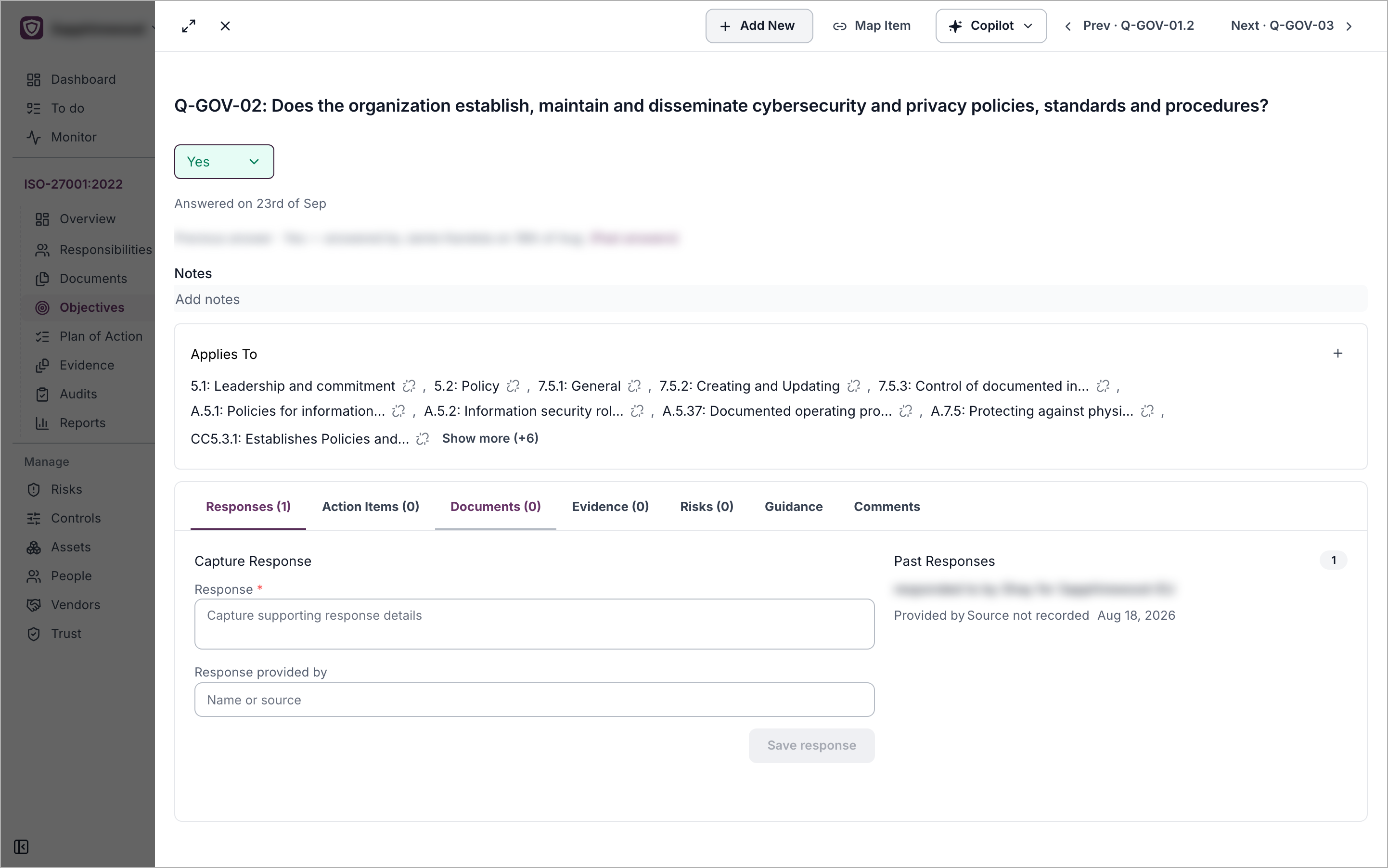This screenshot has width=1388, height=868.
Task: Click unlink icon beside A.5.37 Documented operating
Action: point(906,411)
